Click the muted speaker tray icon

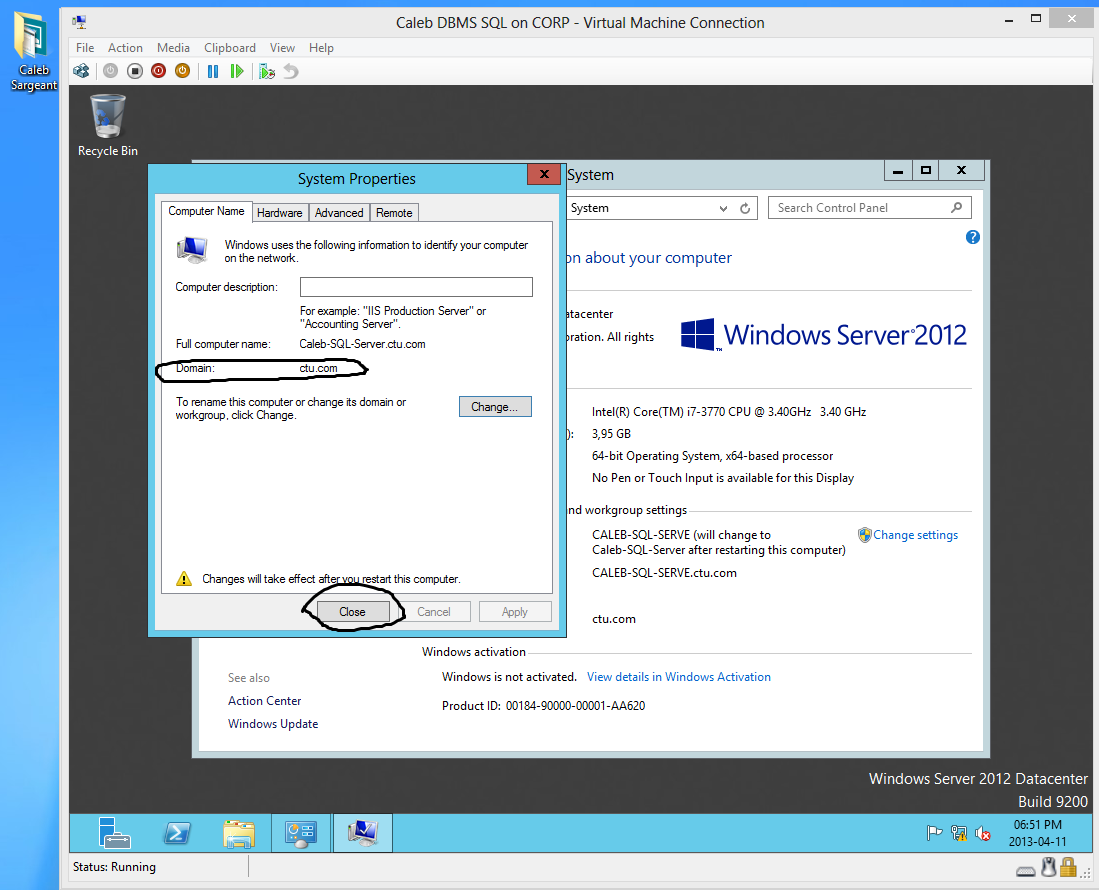click(983, 833)
